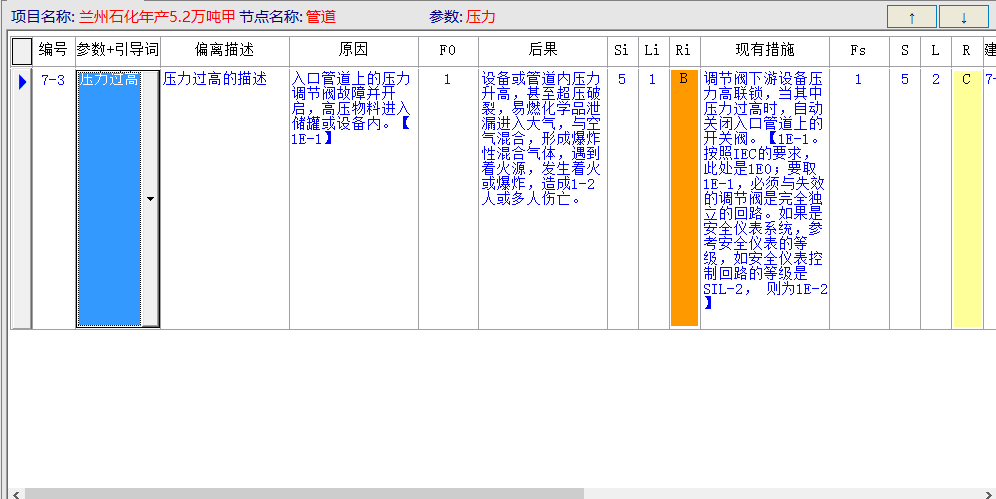Open the 压力过高 dropdown arrow

click(x=151, y=199)
